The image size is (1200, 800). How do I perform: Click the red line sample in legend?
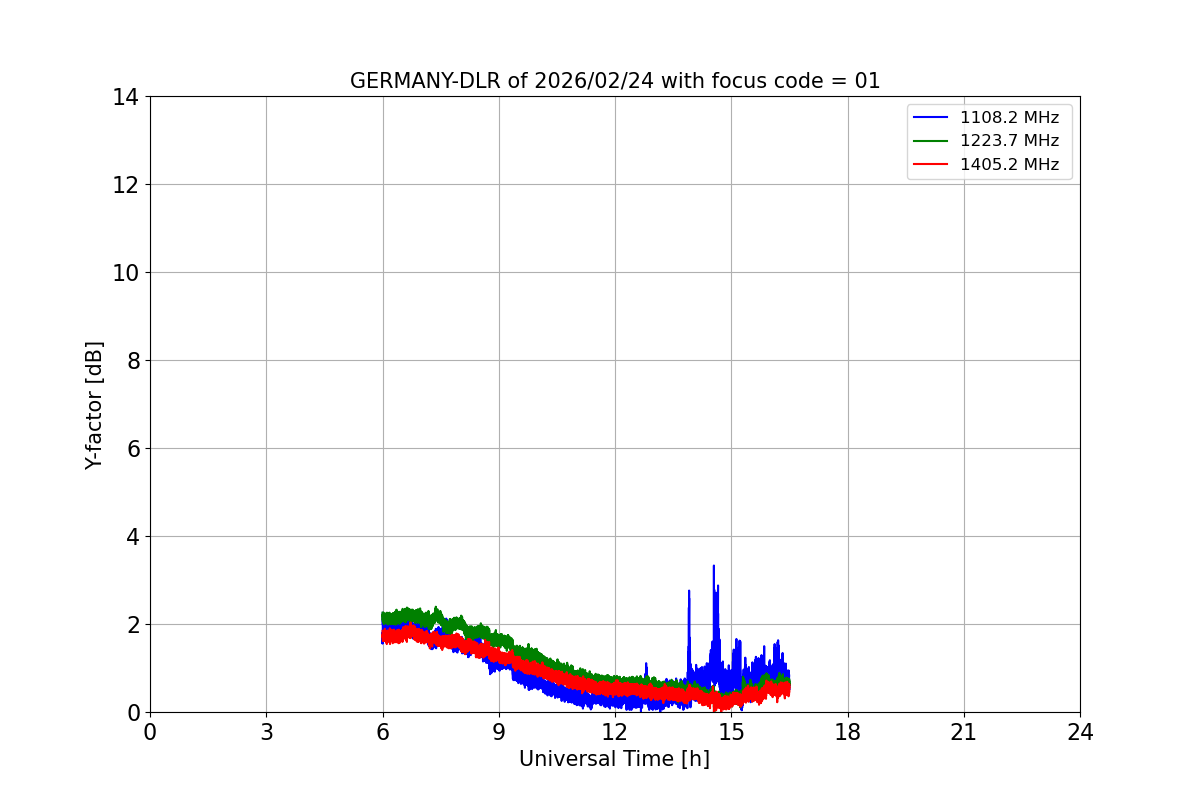pos(931,165)
